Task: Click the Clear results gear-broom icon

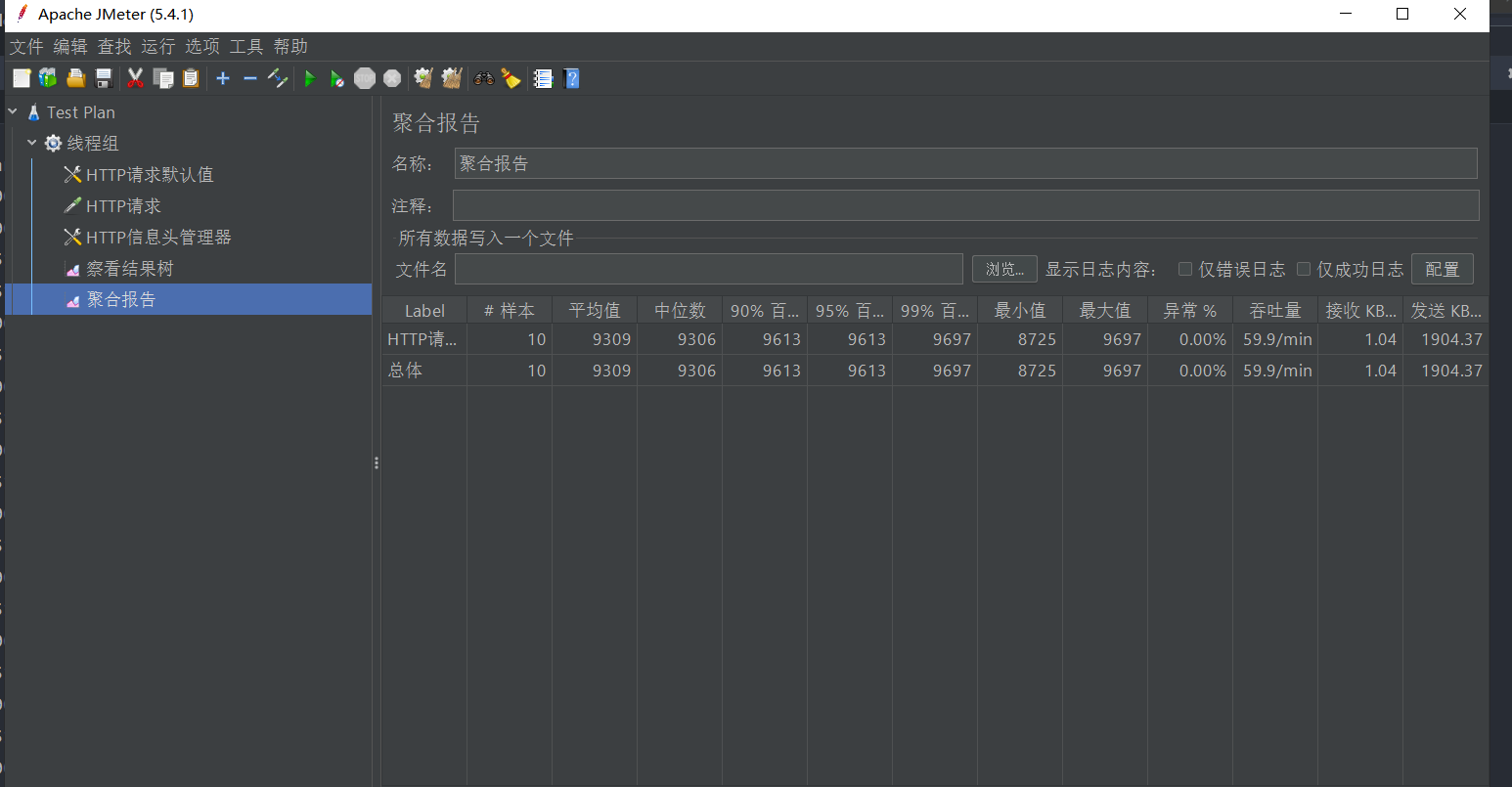Action: coord(423,78)
